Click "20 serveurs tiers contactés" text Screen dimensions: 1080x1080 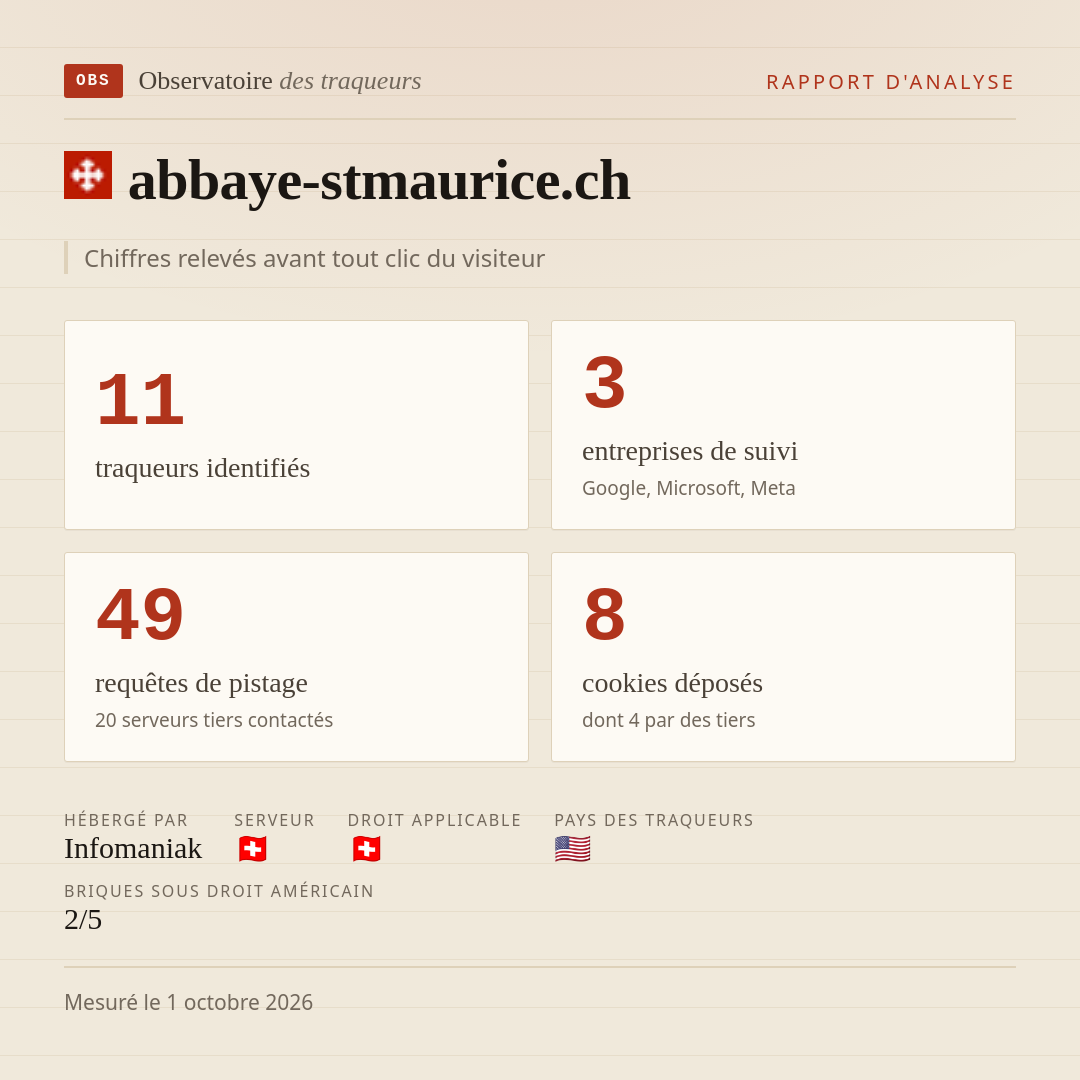click(214, 720)
